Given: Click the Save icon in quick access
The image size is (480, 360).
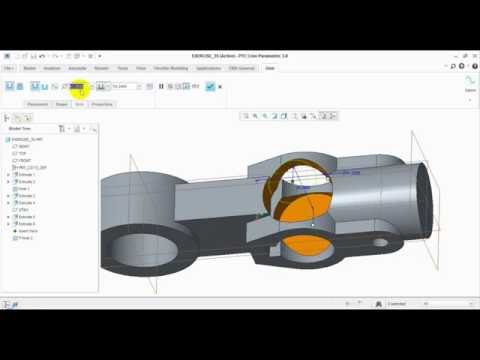Looking at the screenshot, I should pos(34,56).
